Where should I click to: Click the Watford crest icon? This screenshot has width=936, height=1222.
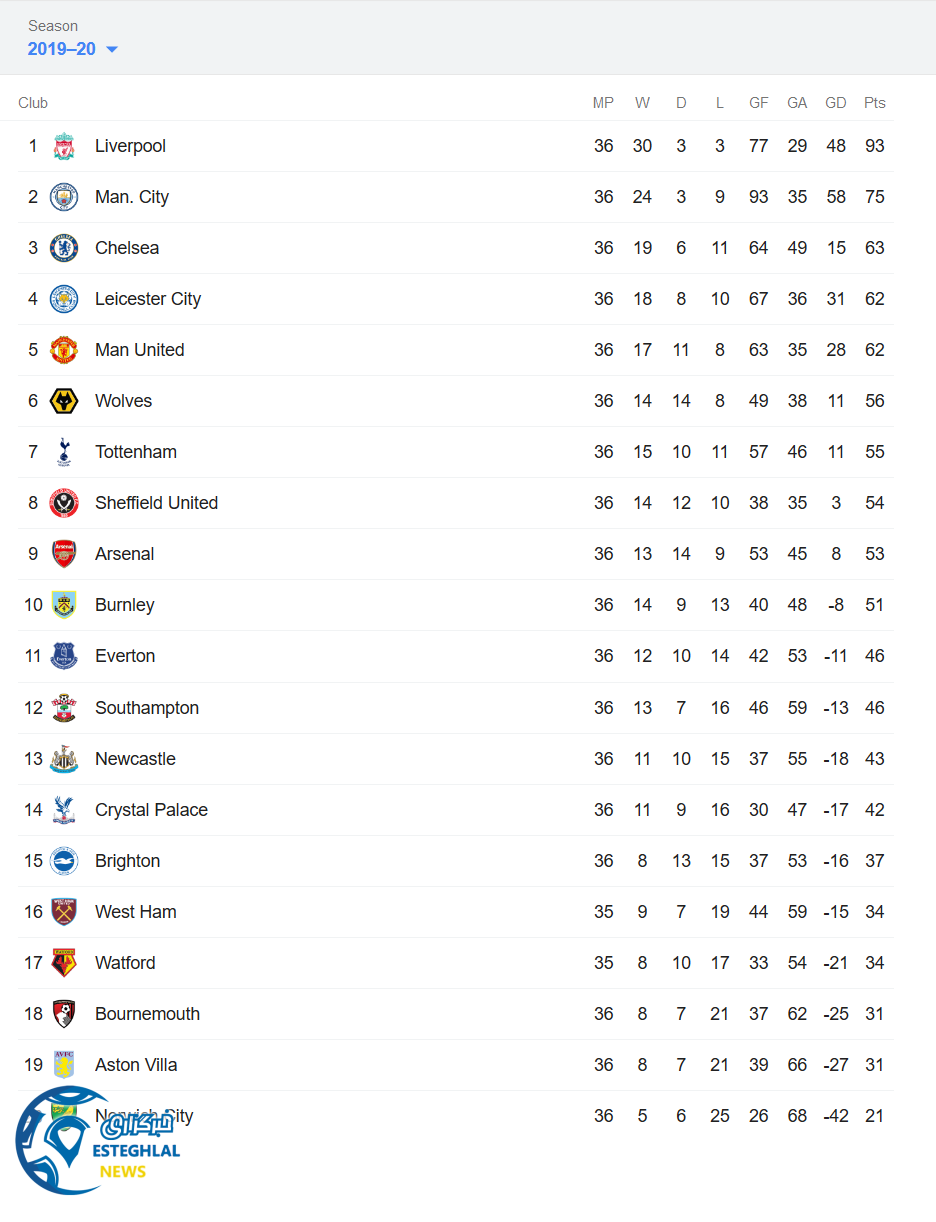click(x=64, y=963)
